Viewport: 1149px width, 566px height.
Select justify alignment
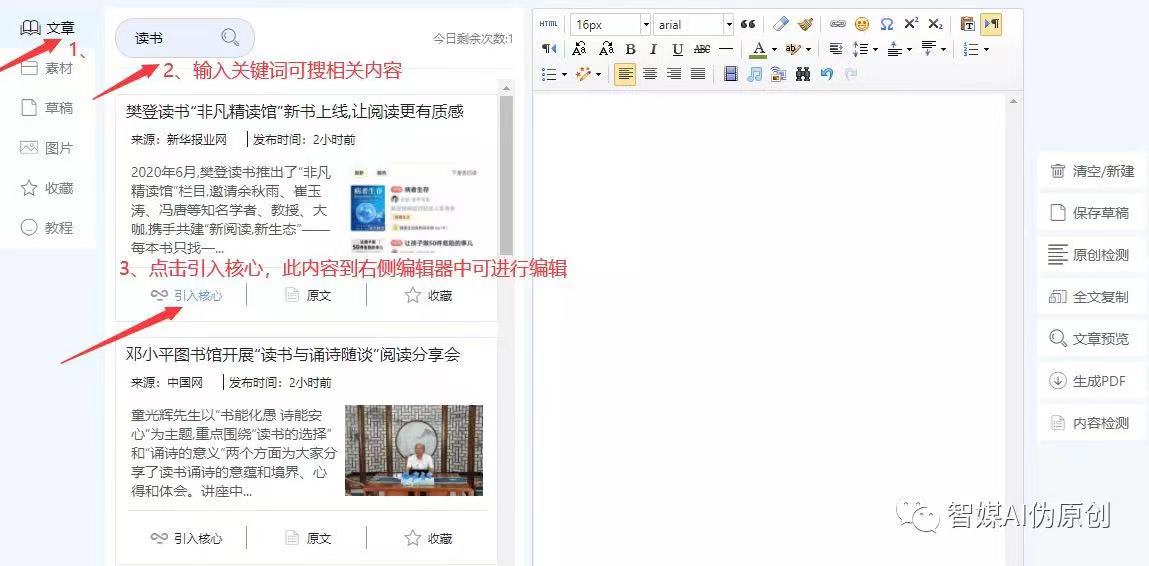click(698, 74)
